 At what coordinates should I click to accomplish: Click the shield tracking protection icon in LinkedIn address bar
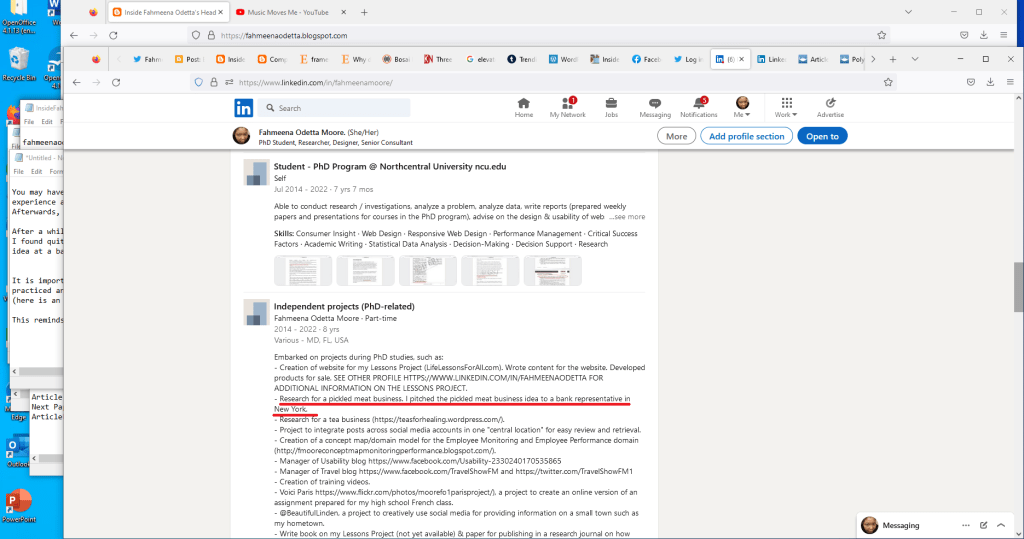(x=199, y=82)
